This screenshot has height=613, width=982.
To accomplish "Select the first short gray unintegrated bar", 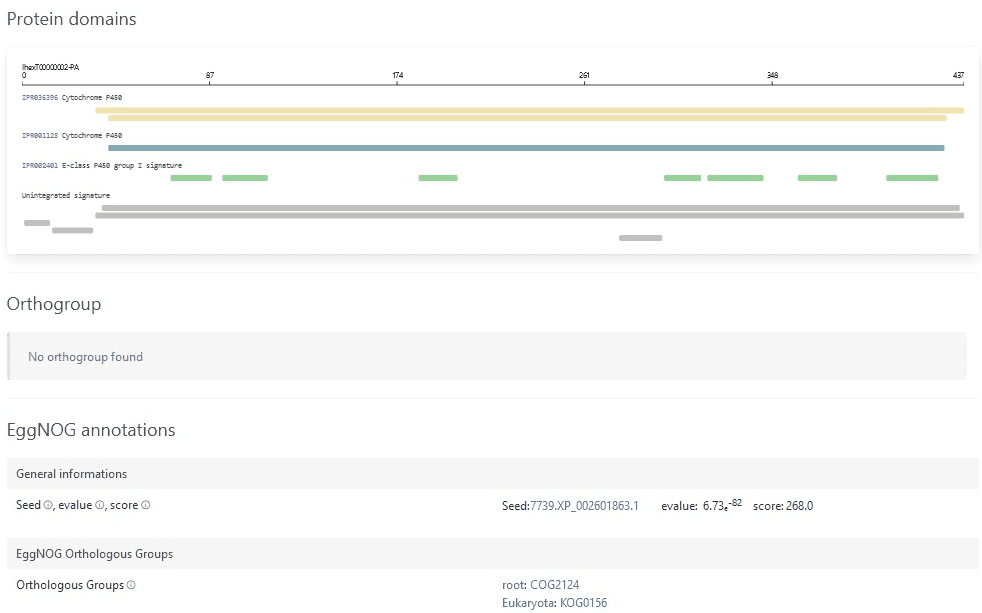I will [37, 223].
